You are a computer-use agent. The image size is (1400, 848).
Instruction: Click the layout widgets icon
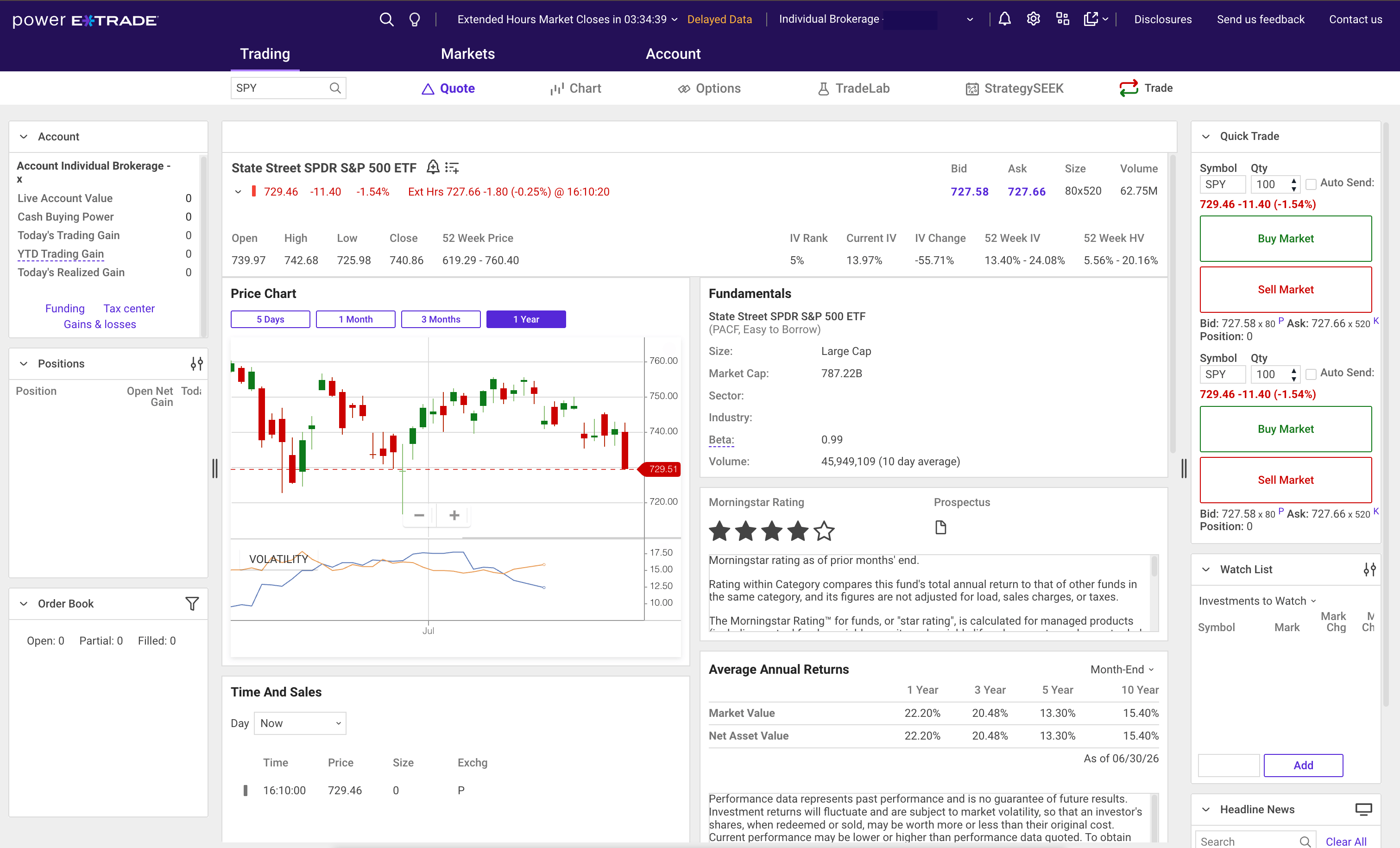coord(1062,19)
